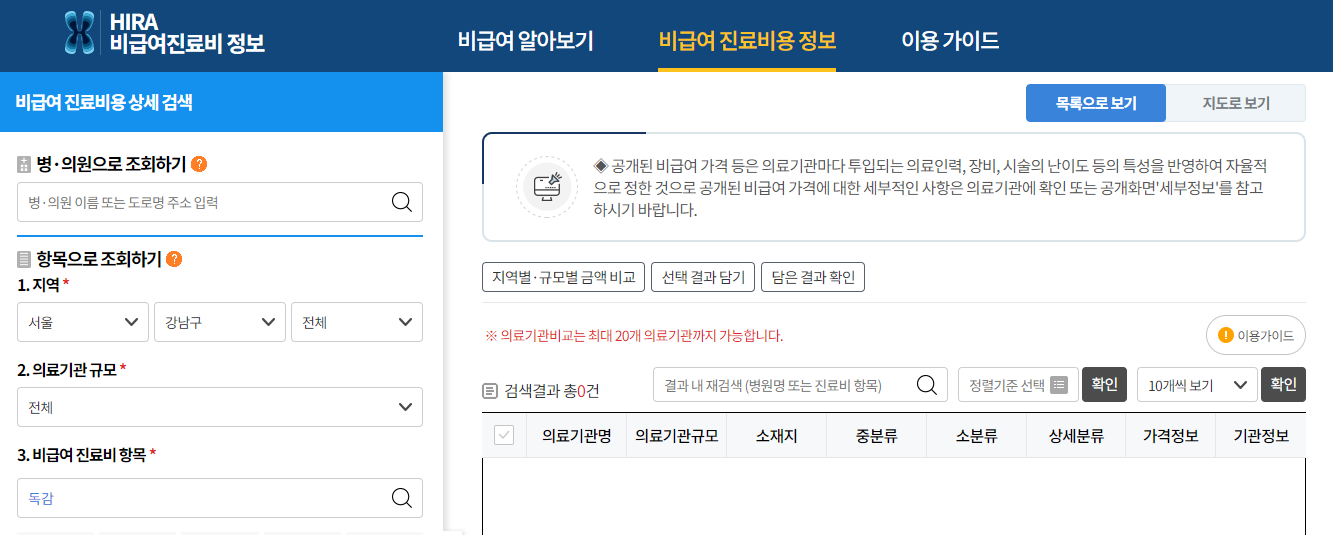Click 선택 결과 담기 button
This screenshot has width=1333, height=535.
[x=703, y=277]
